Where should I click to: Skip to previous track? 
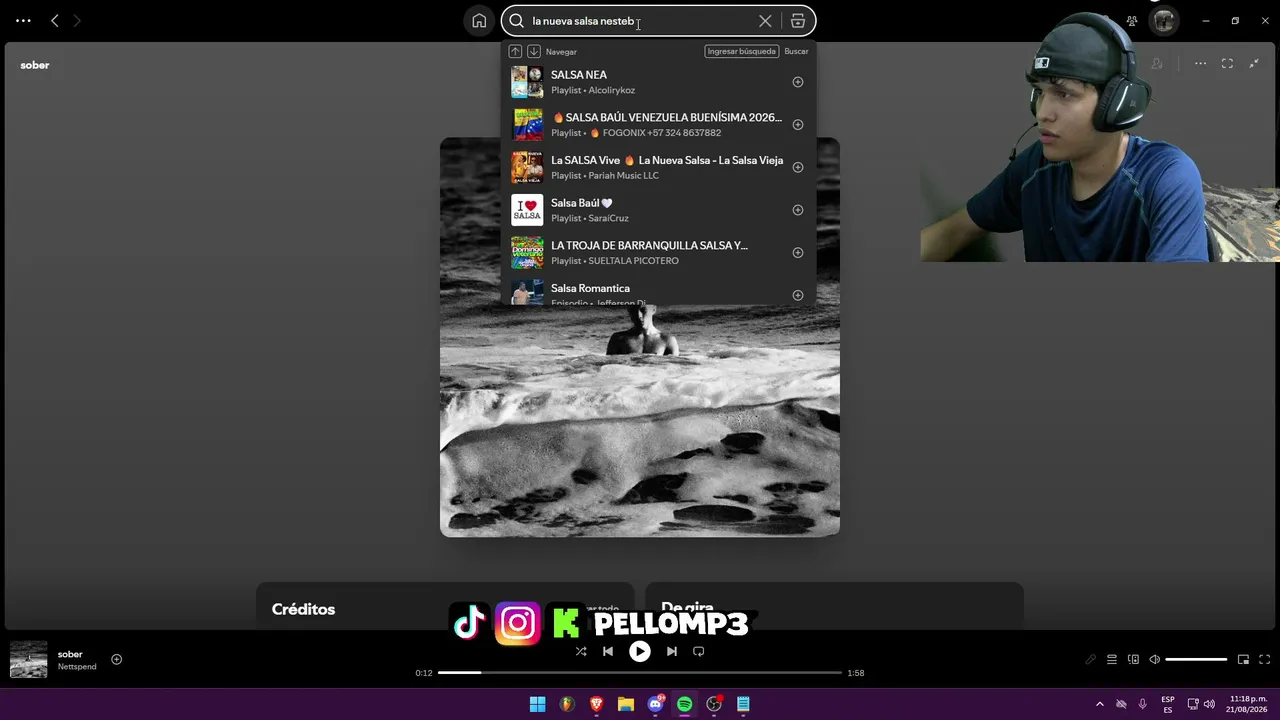(608, 651)
